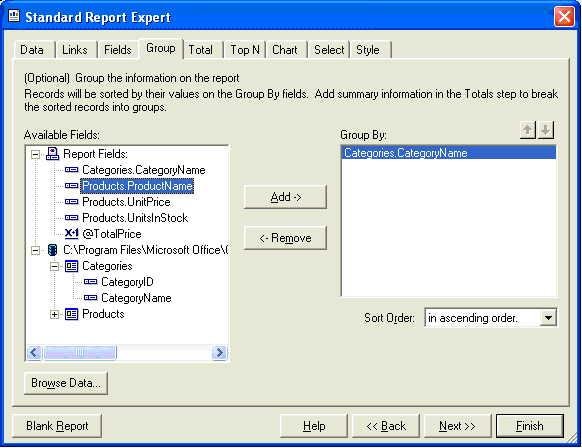Viewport: 582px width, 448px height.
Task: Click the horizontal scrollbar thumb in Available Fields
Action: pyautogui.click(x=80, y=352)
